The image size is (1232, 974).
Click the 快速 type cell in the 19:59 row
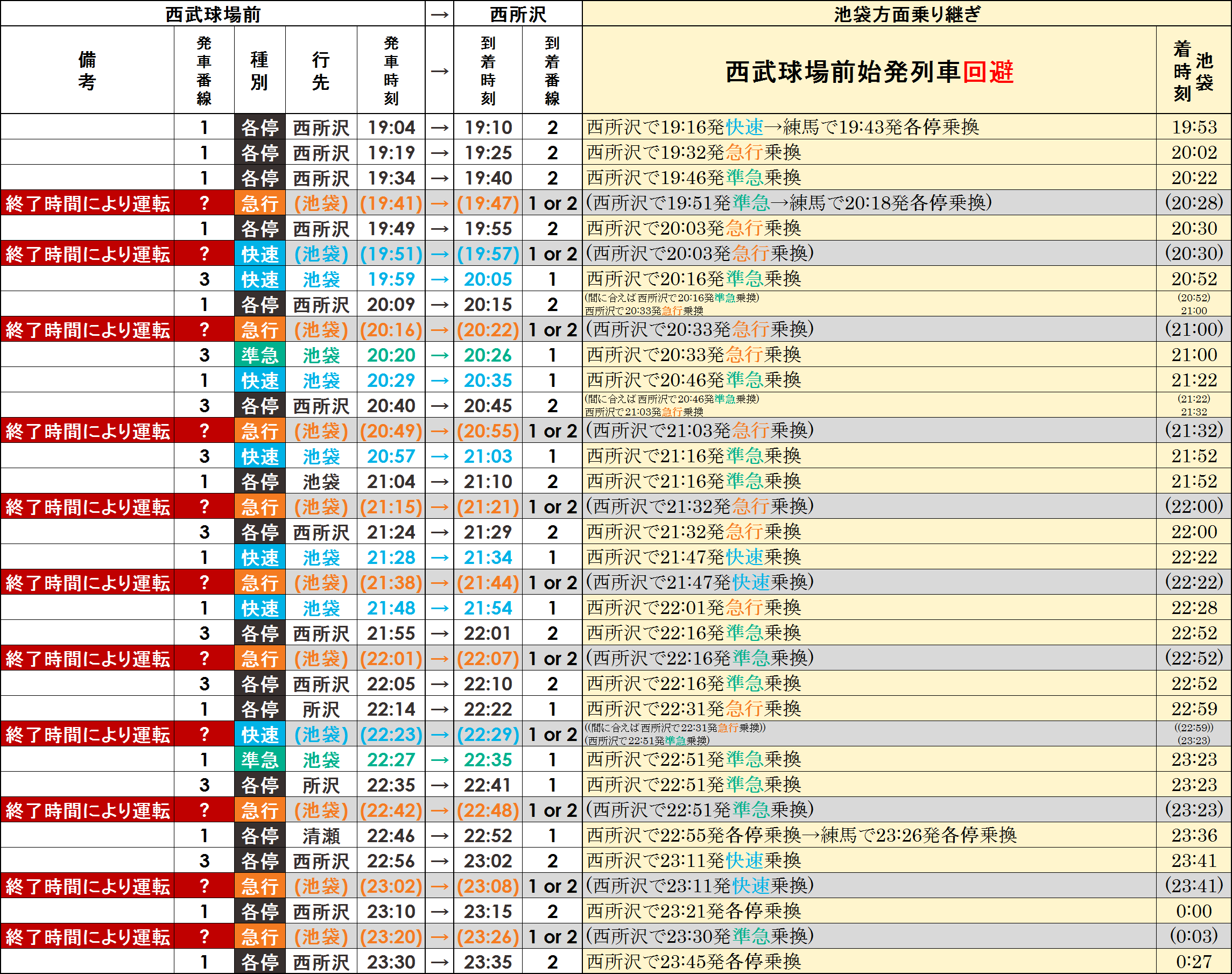pyautogui.click(x=259, y=279)
